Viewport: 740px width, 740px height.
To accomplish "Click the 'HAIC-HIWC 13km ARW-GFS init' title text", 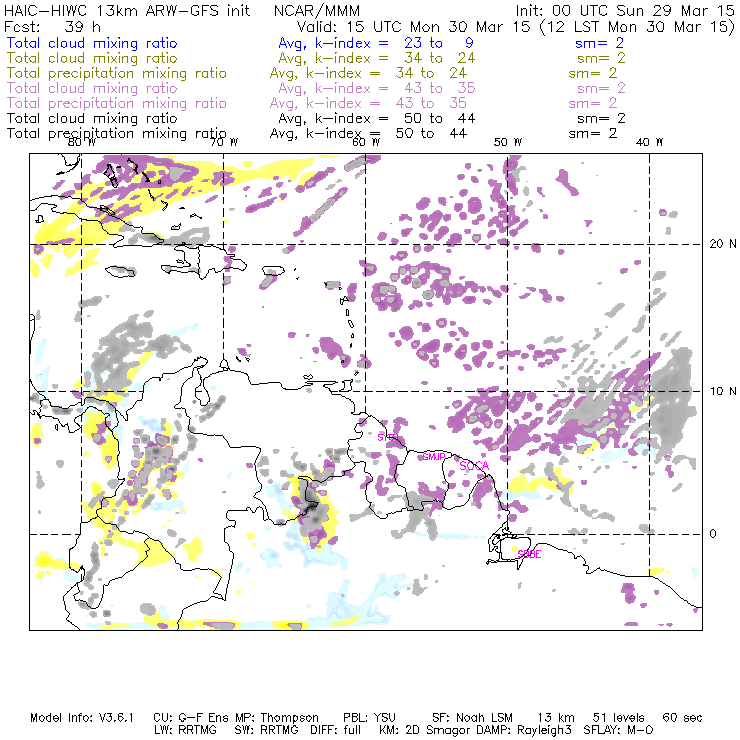I will click(x=127, y=11).
